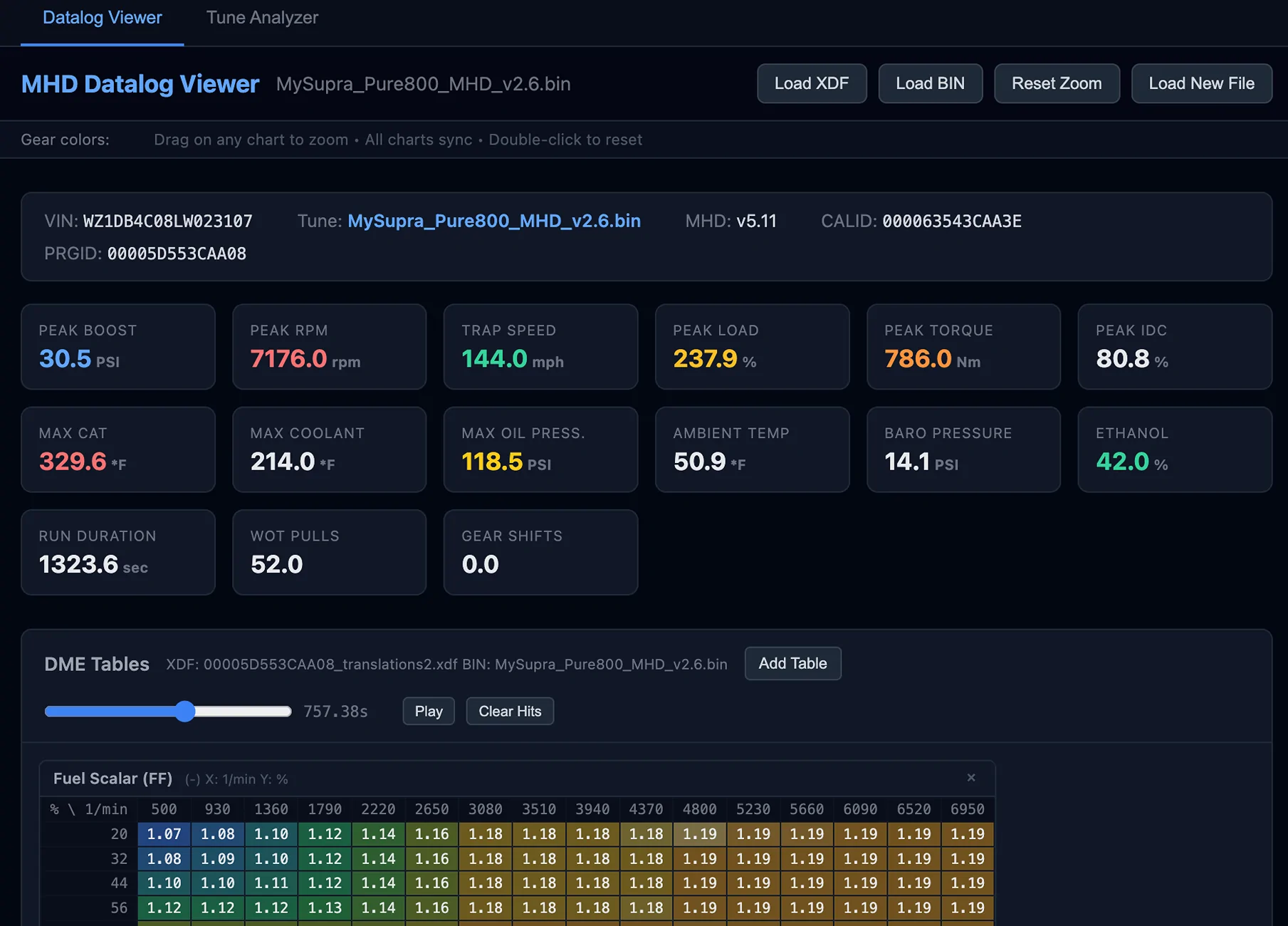The image size is (1288, 926).
Task: Click the Peak Torque 786.0 Nm value
Action: tap(932, 358)
